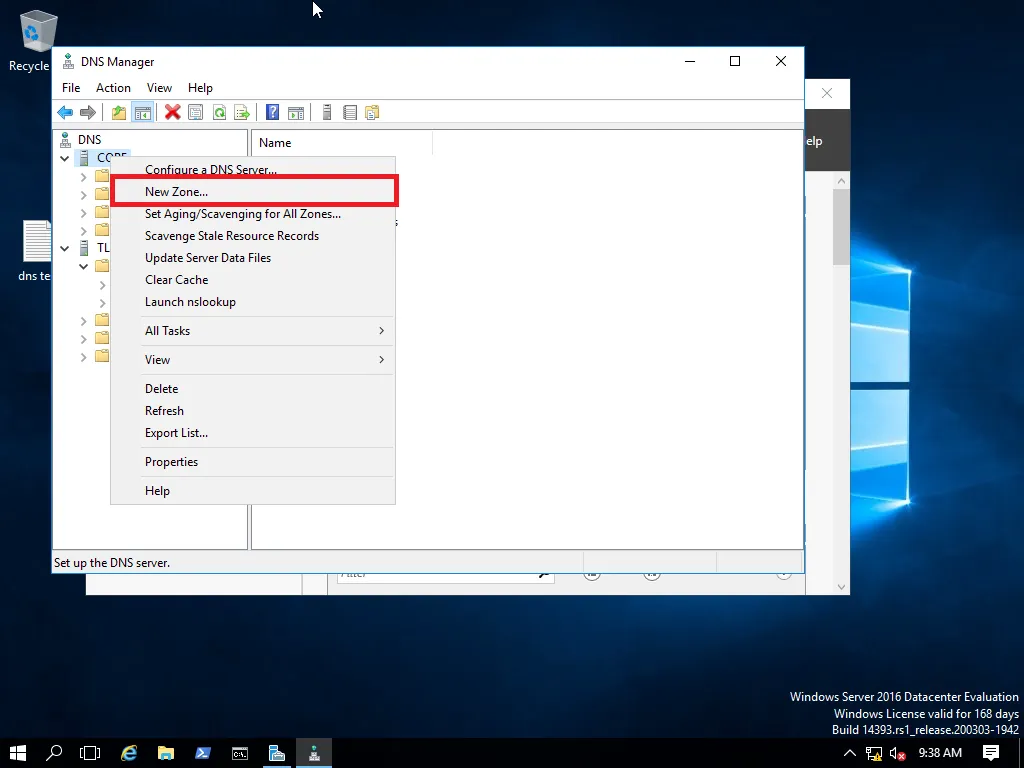Click the blue Help icon in toolbar

[271, 112]
